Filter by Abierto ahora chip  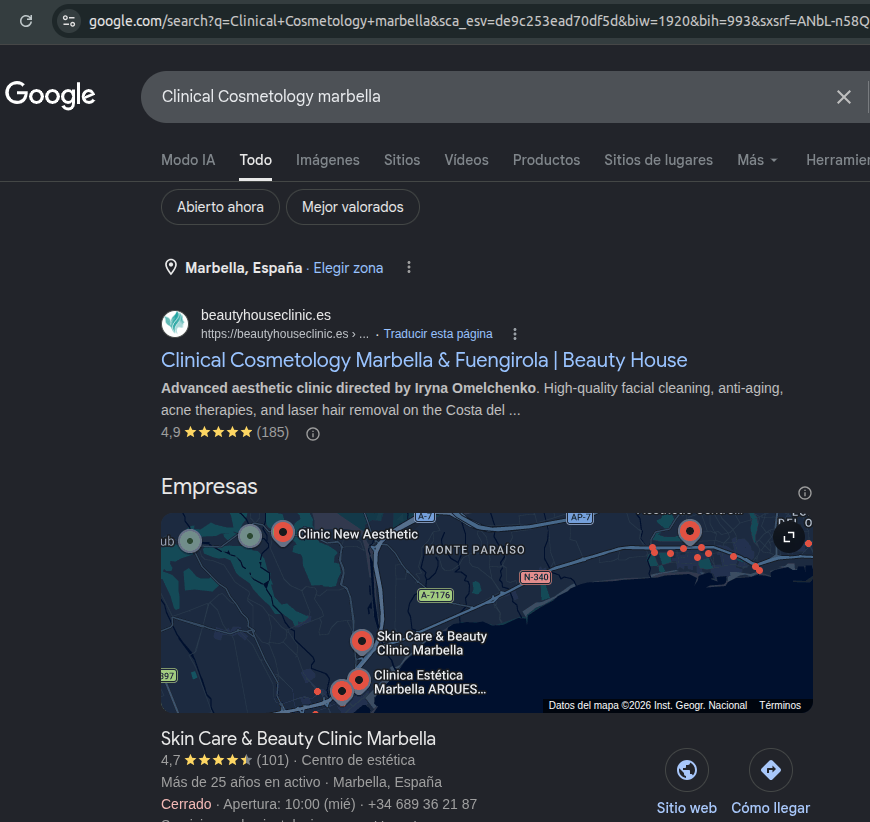(x=220, y=207)
